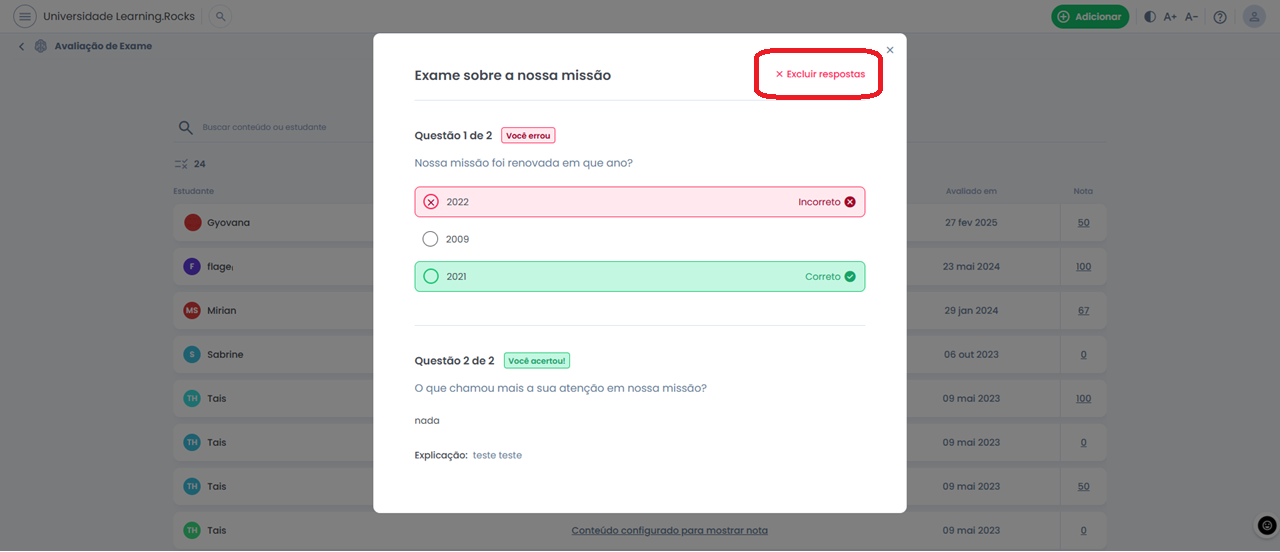Close the exam modal with X icon
1280x552 pixels.
coord(890,50)
